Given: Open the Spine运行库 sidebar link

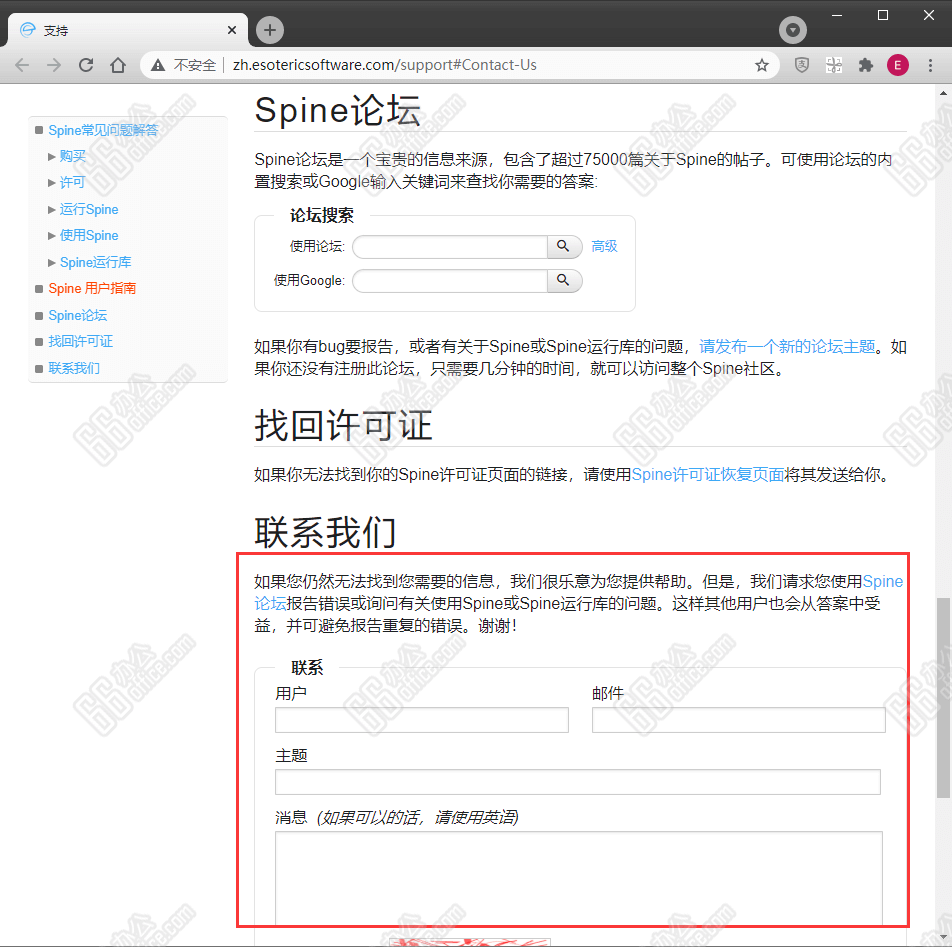Looking at the screenshot, I should pyautogui.click(x=96, y=262).
